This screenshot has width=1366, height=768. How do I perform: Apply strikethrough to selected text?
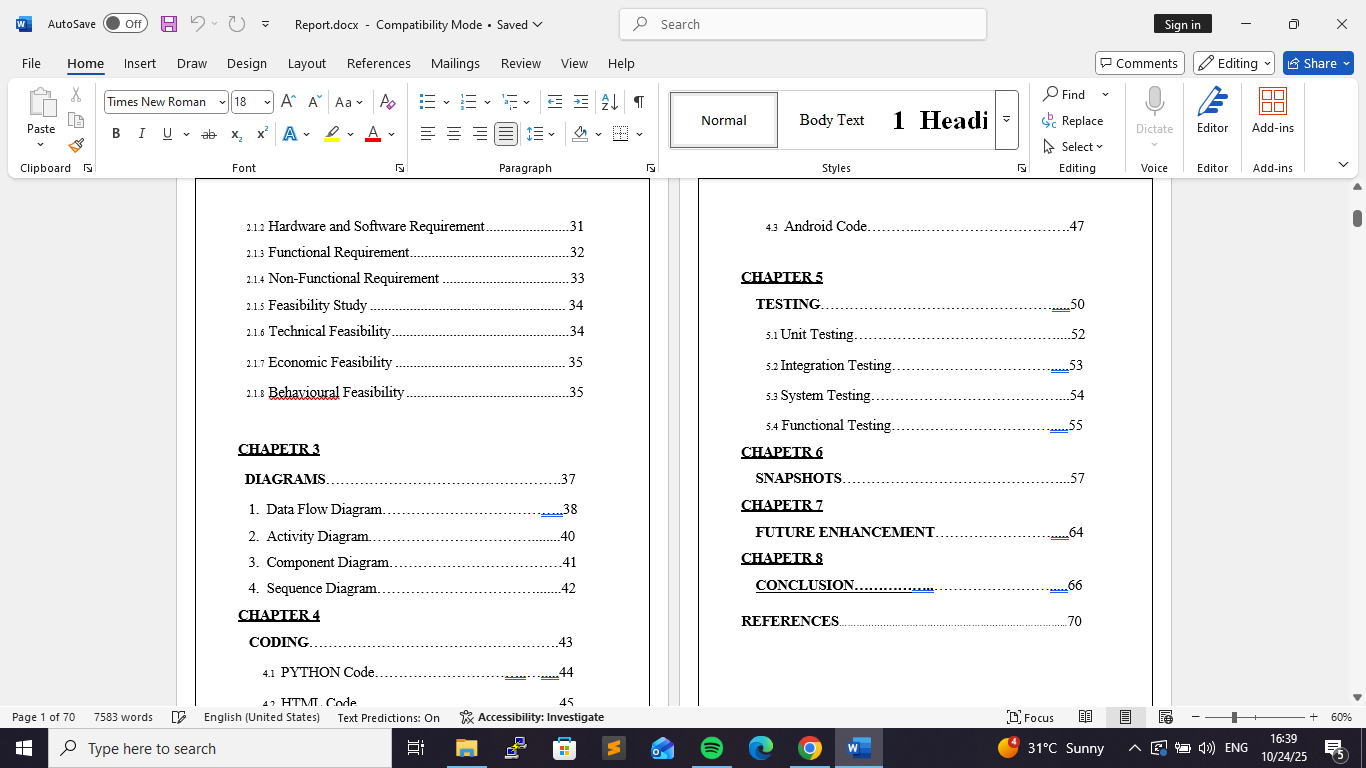[208, 134]
